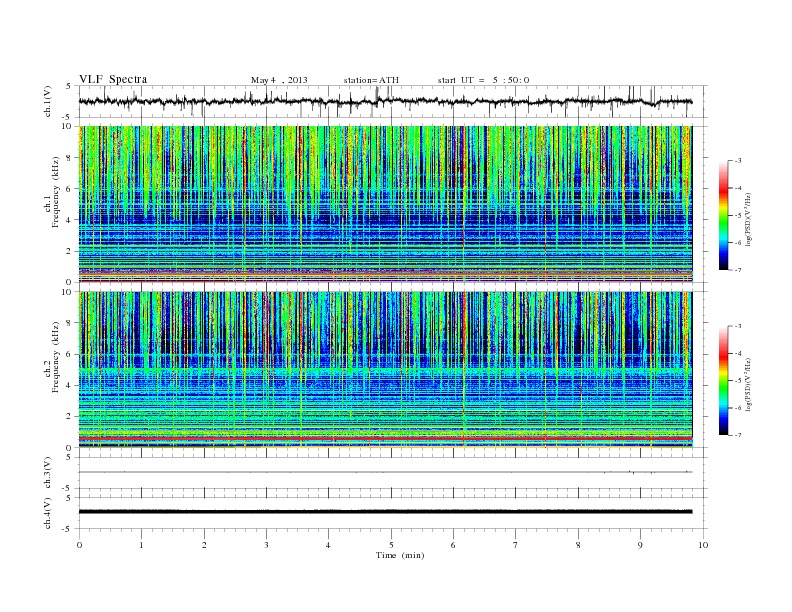Click the "4" kHz tick on the ch.2 frequency axis
This screenshot has width=792, height=612.
pos(69,386)
